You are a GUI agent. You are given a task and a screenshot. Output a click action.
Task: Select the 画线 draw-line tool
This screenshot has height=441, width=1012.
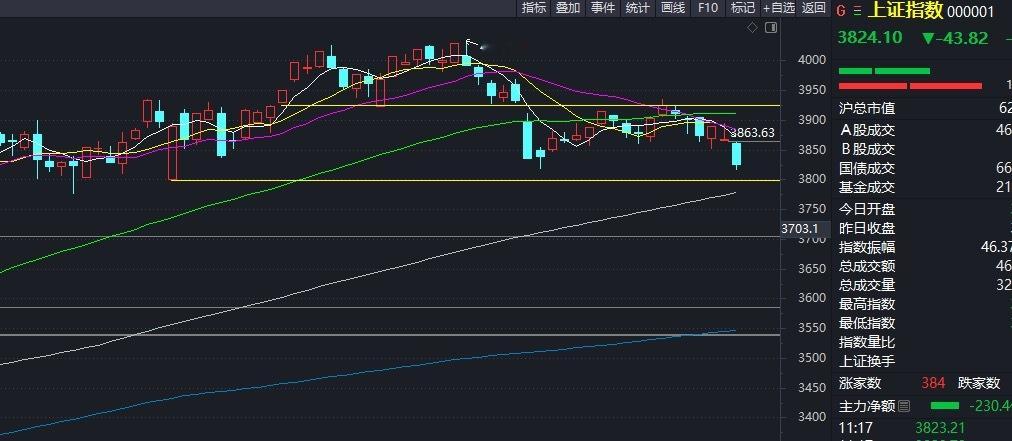click(x=673, y=8)
